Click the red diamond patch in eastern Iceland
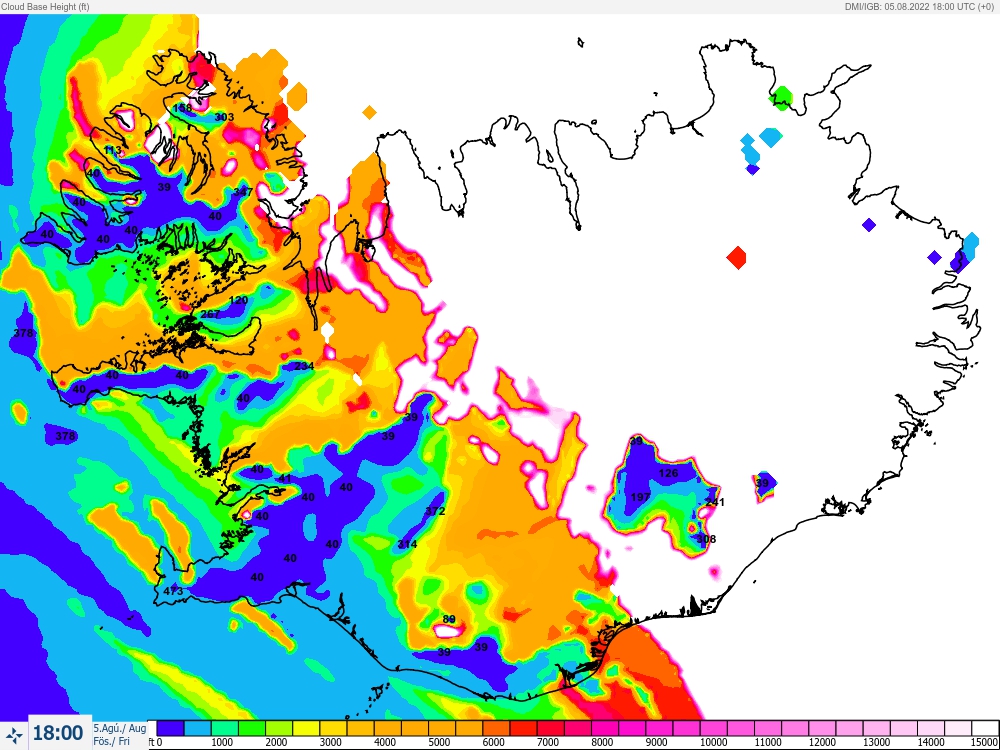This screenshot has height=750, width=1000. pyautogui.click(x=737, y=258)
